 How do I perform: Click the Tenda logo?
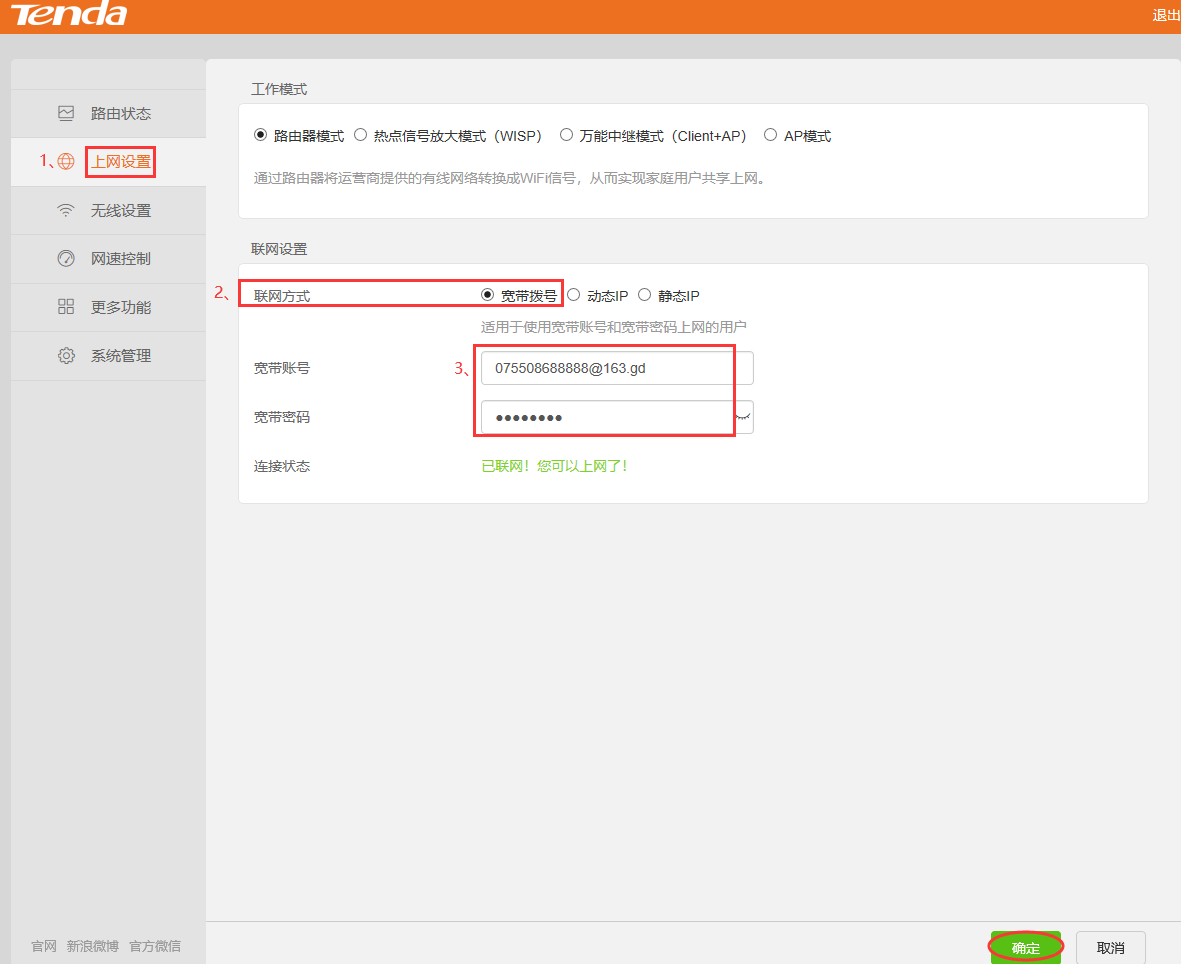(69, 15)
